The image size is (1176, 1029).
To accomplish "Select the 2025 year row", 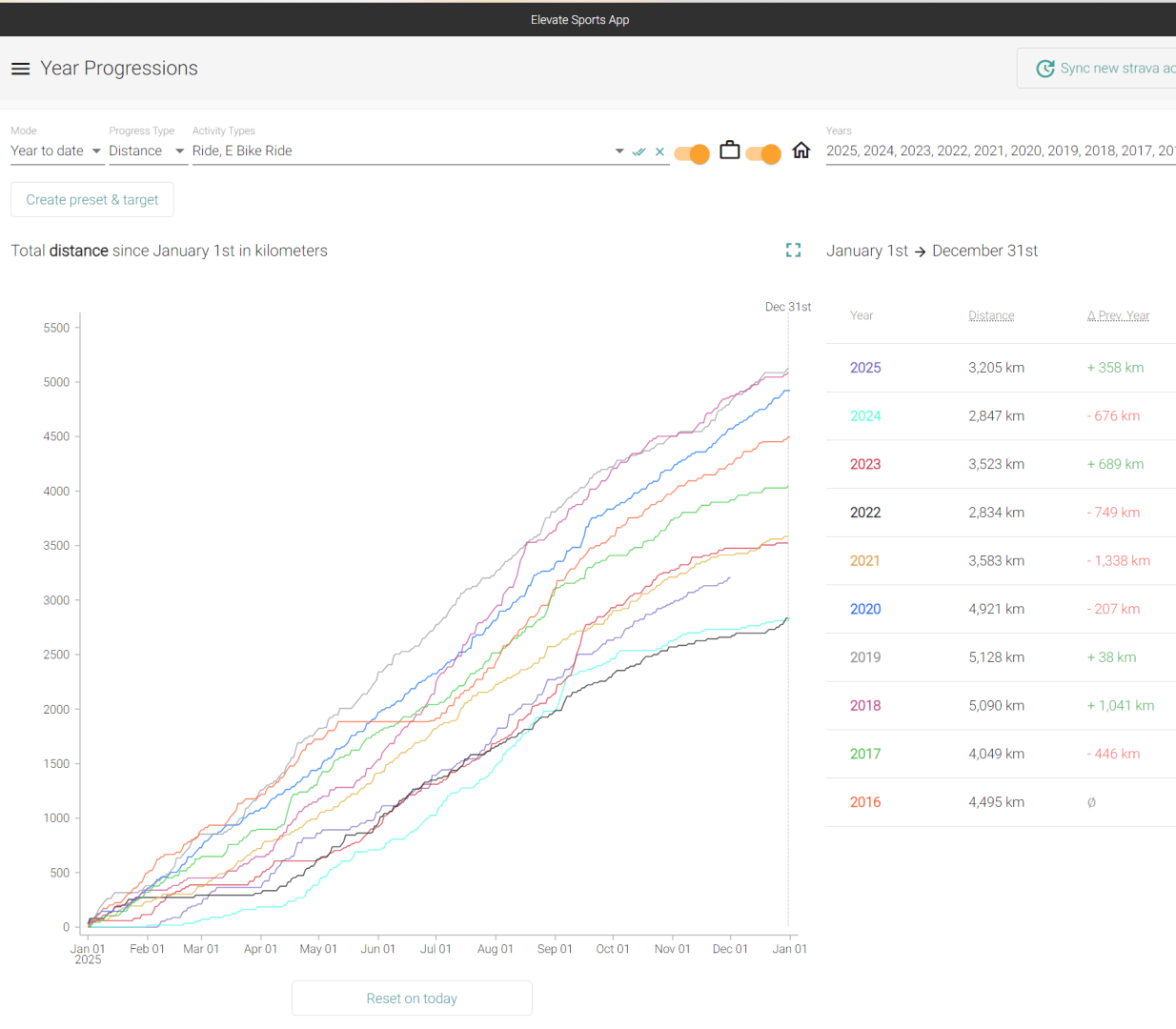I will click(x=865, y=368).
